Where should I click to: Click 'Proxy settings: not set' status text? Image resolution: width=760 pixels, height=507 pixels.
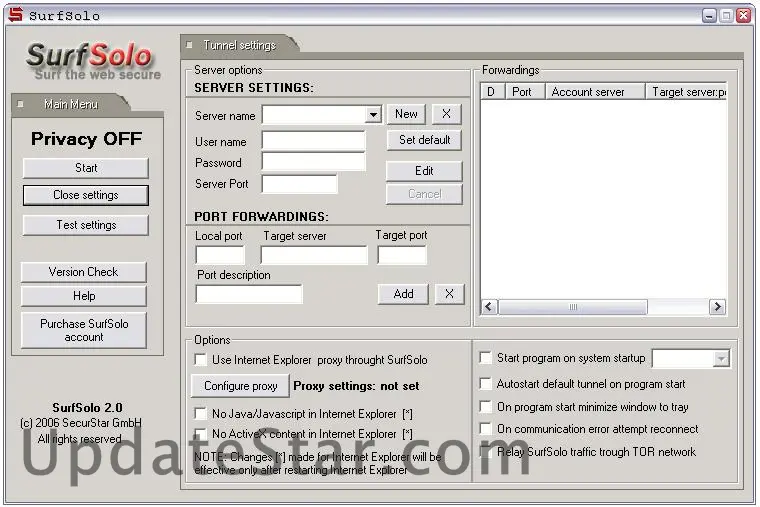point(356,386)
